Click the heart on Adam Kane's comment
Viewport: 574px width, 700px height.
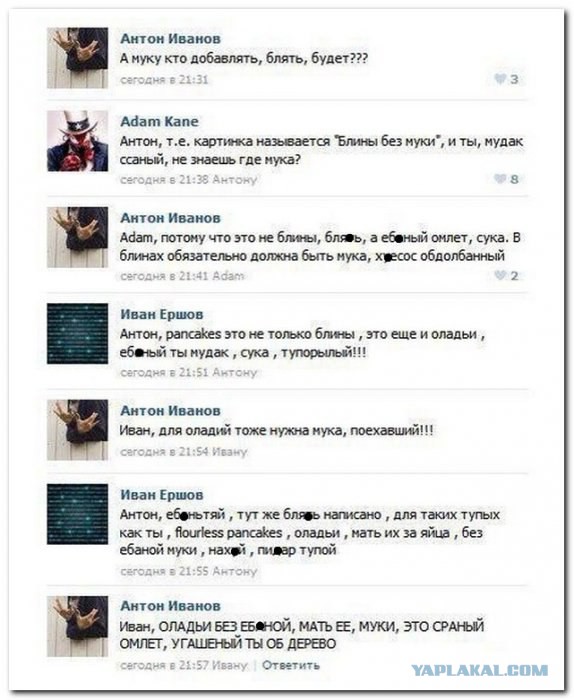pos(500,179)
